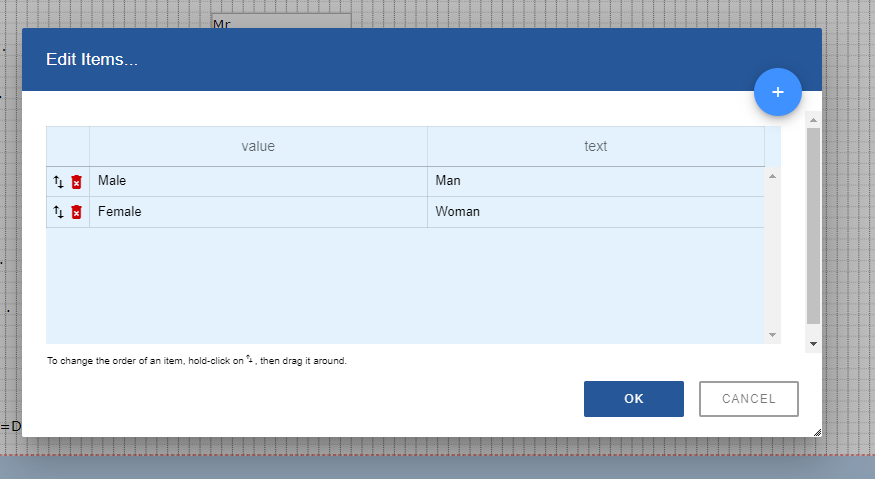Image resolution: width=875 pixels, height=479 pixels.
Task: Click the reorder arrows icon in Female row
Action: 58,212
